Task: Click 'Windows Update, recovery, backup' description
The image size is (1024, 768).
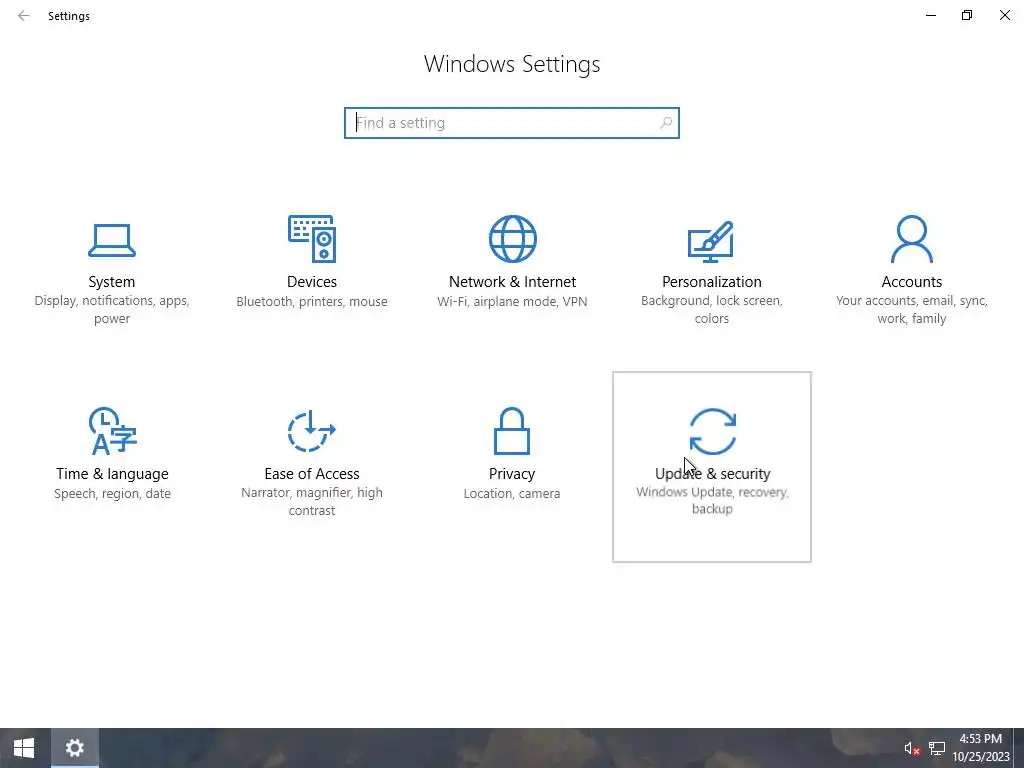Action: point(712,500)
